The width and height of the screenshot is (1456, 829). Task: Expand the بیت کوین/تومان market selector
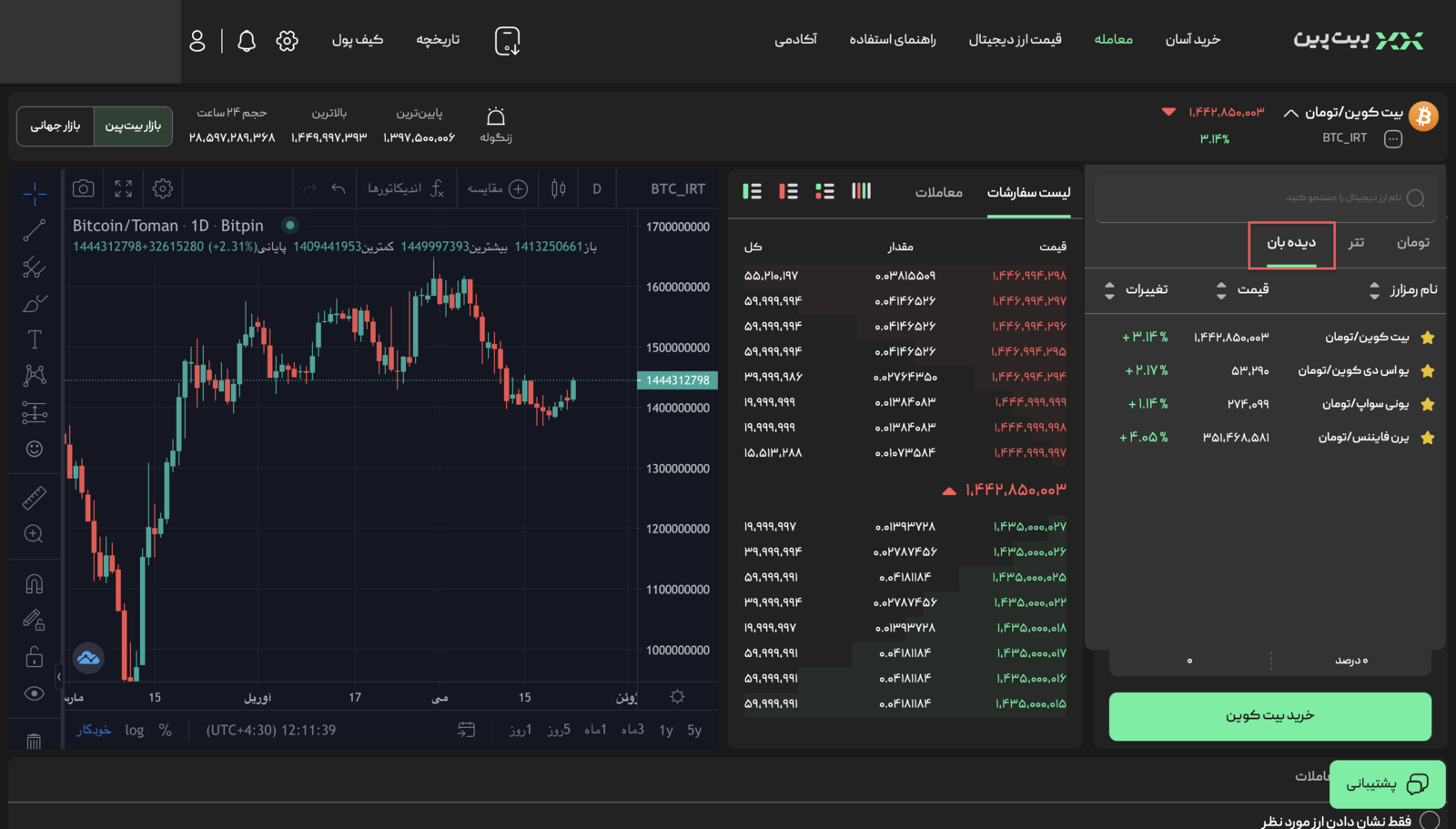coord(1290,114)
